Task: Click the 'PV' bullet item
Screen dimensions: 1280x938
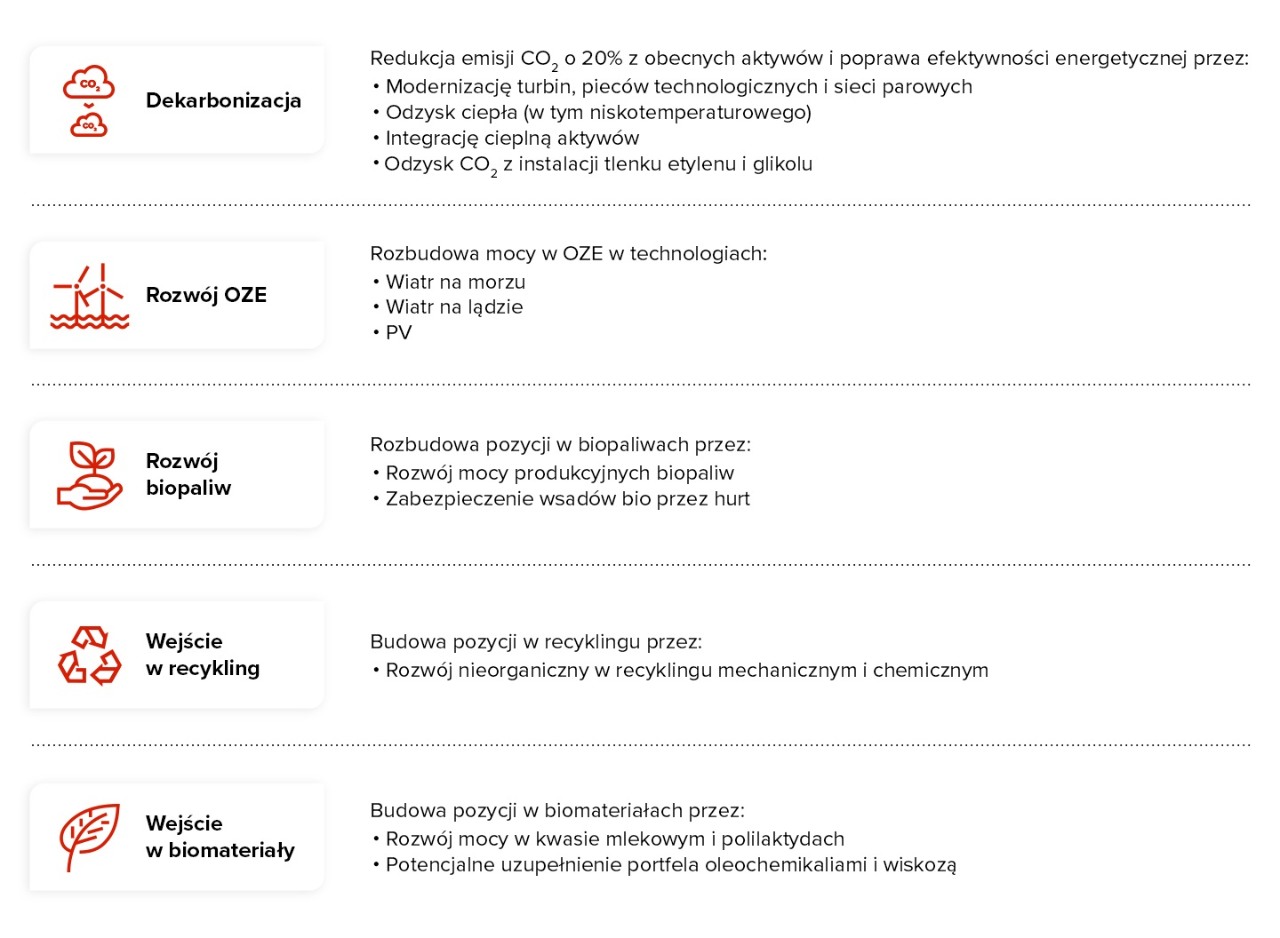Action: pyautogui.click(x=398, y=333)
